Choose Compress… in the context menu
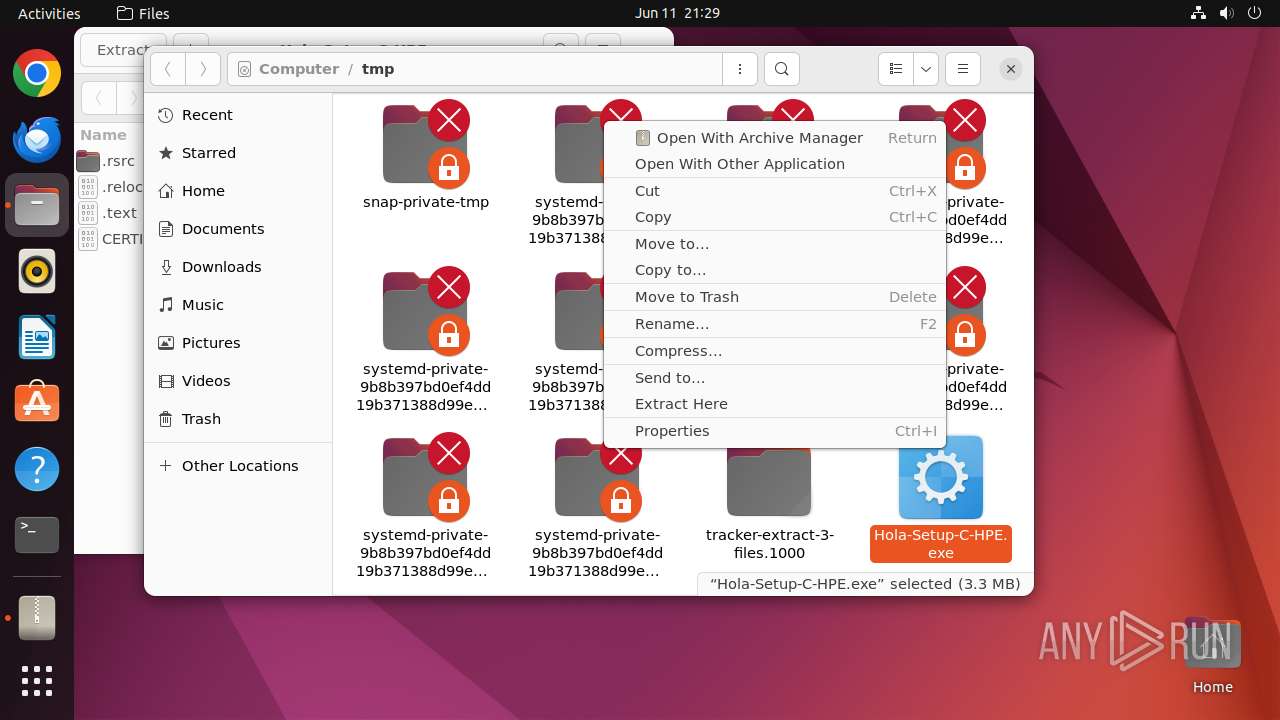Viewport: 1280px width, 720px height. 775,351
